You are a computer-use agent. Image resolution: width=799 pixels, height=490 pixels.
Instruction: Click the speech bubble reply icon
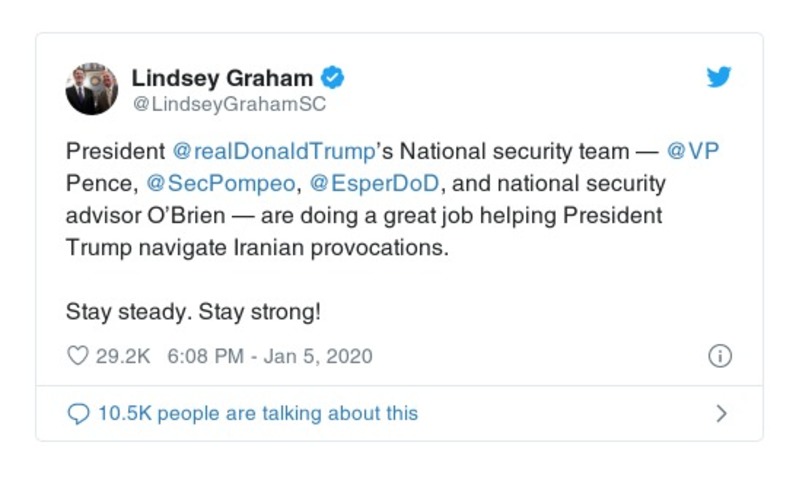77,413
